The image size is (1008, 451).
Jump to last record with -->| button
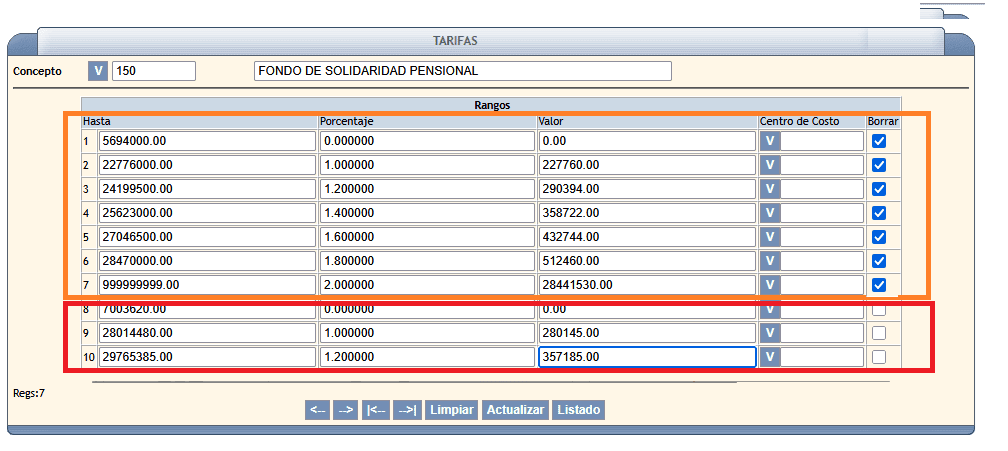coord(407,410)
